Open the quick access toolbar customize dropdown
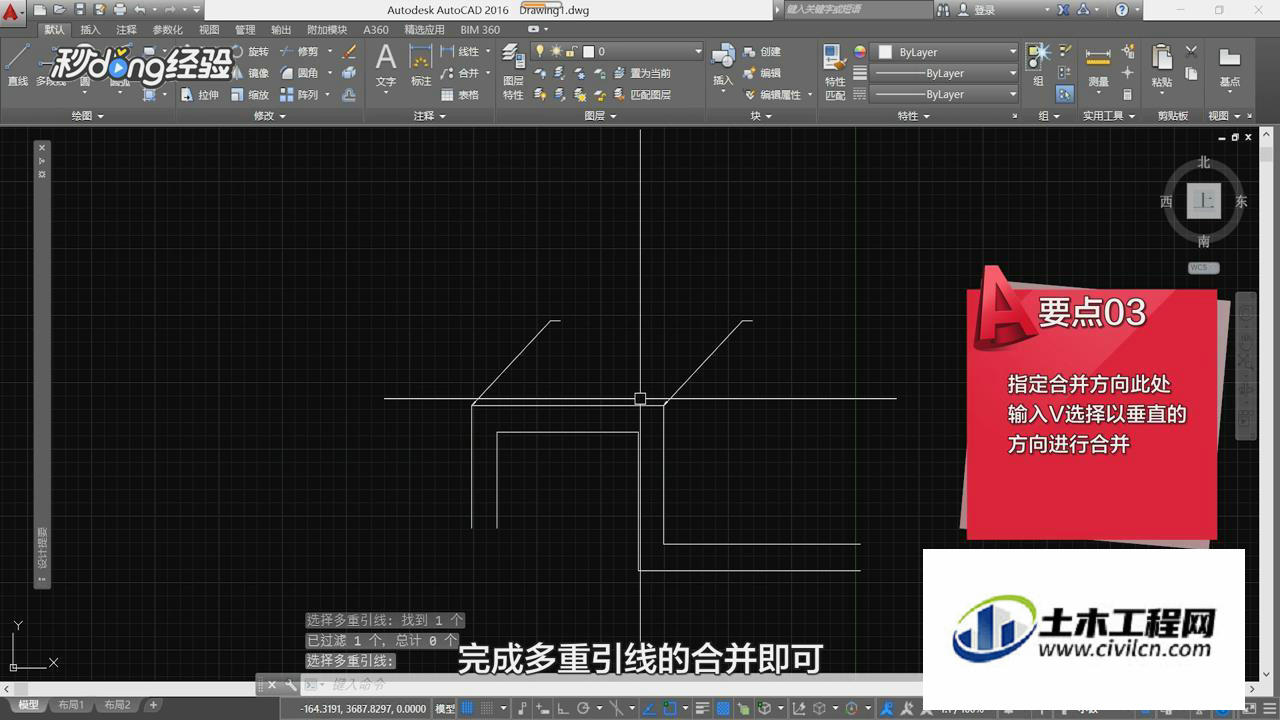This screenshot has width=1280, height=720. 196,9
